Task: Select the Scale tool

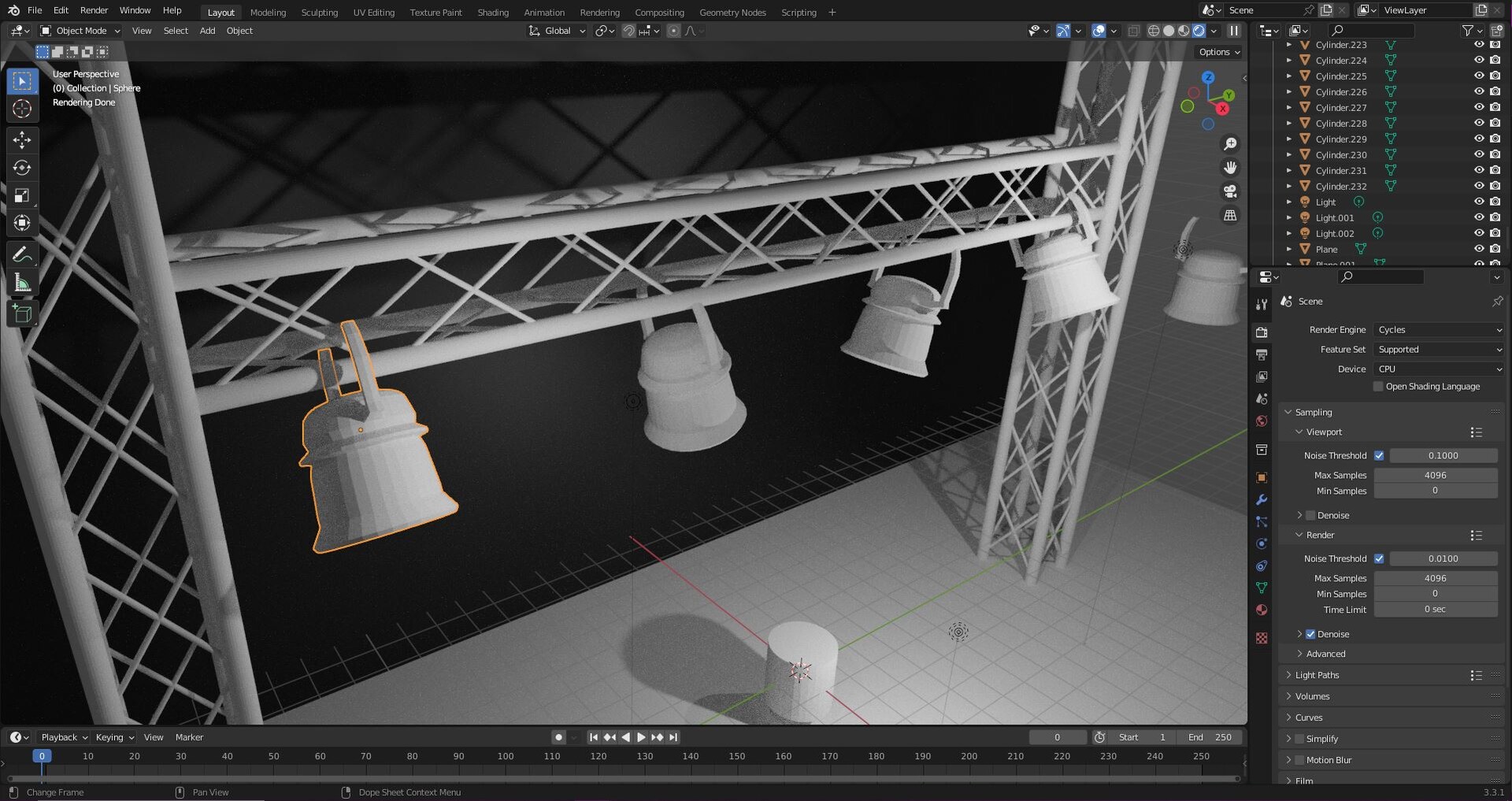Action: click(22, 195)
